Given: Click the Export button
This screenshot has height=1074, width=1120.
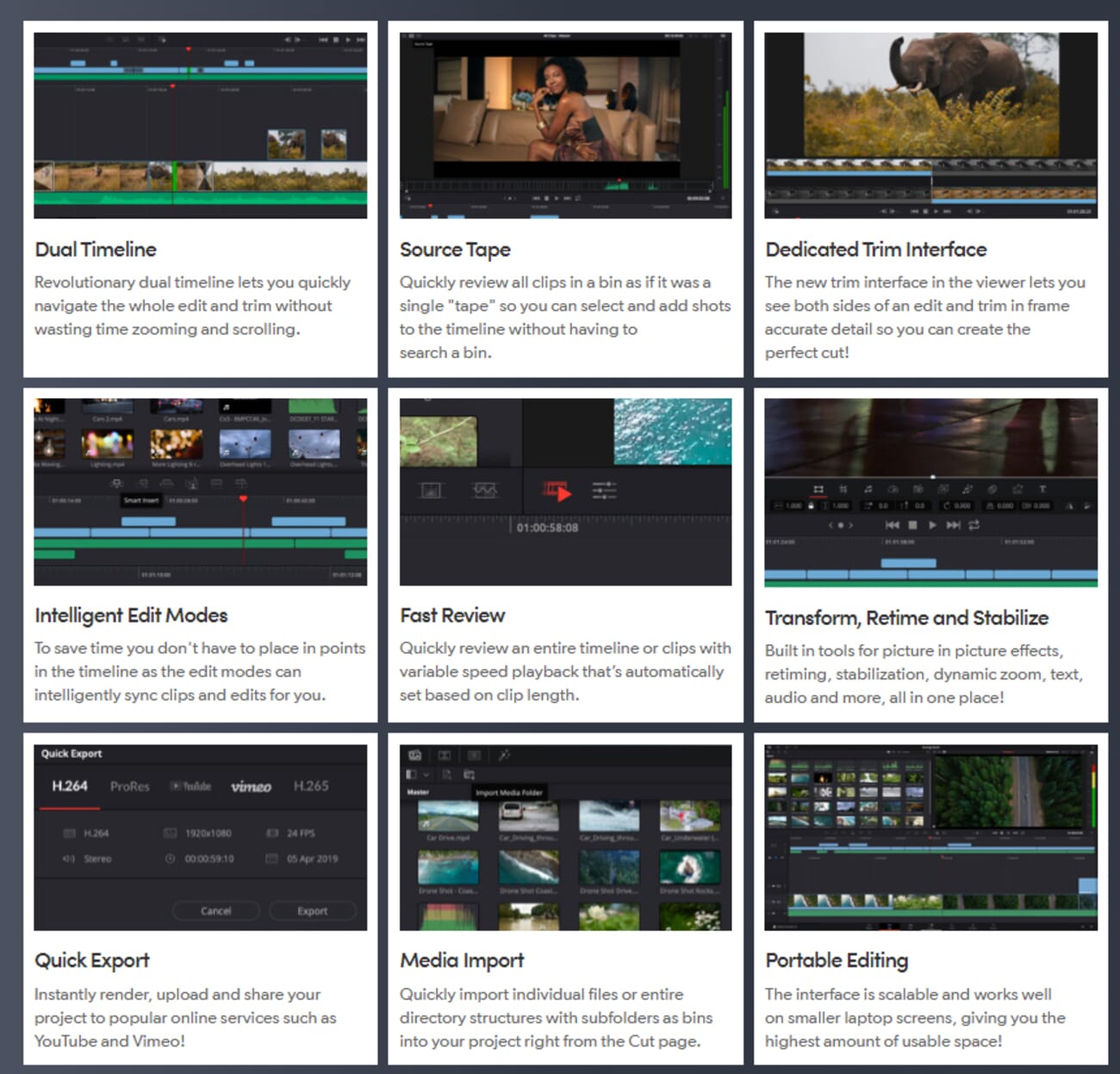Looking at the screenshot, I should pyautogui.click(x=313, y=911).
